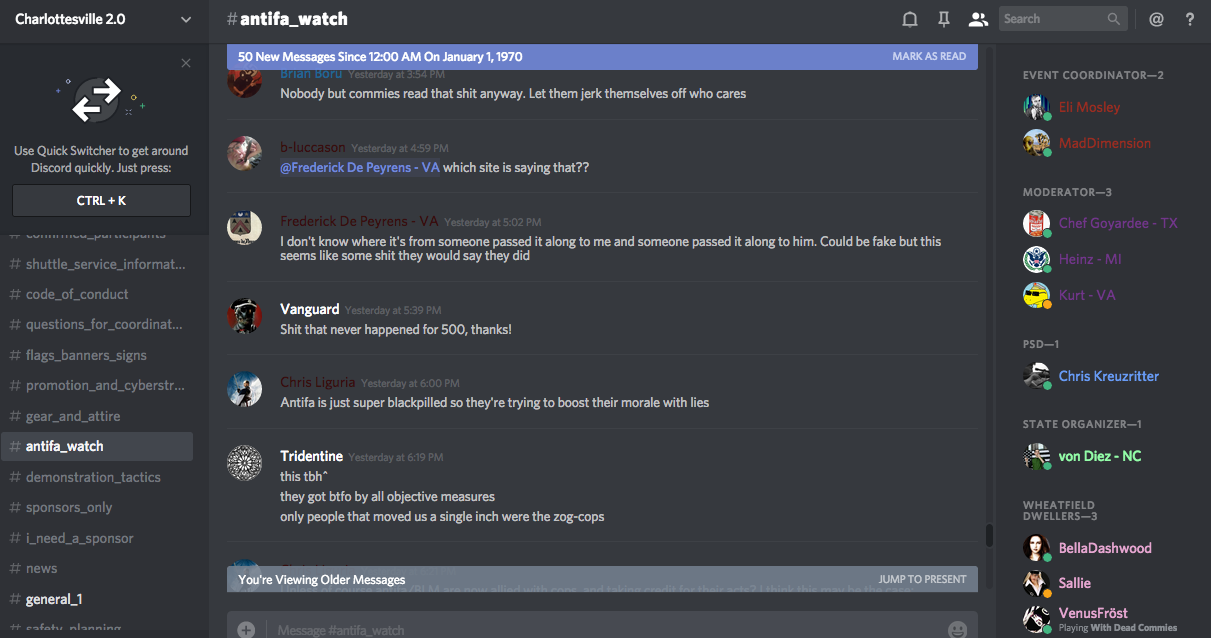Click Mark As Read button

click(929, 57)
